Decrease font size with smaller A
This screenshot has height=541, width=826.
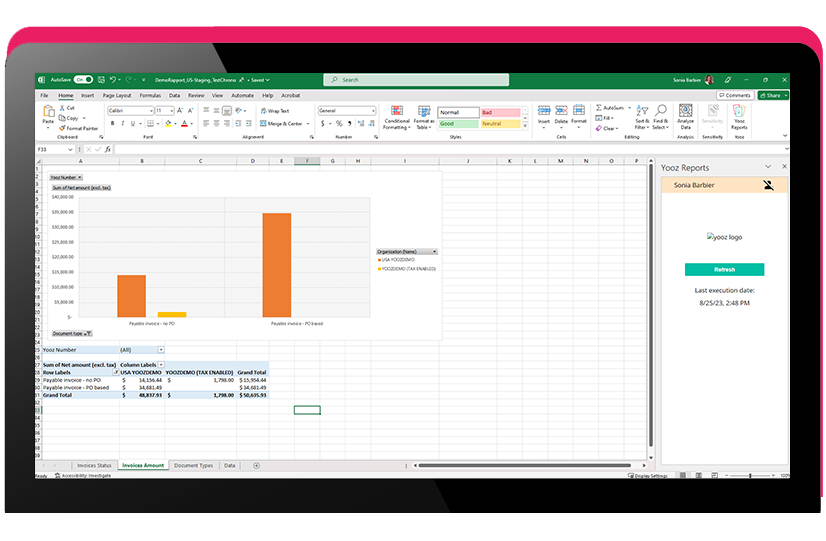190,111
